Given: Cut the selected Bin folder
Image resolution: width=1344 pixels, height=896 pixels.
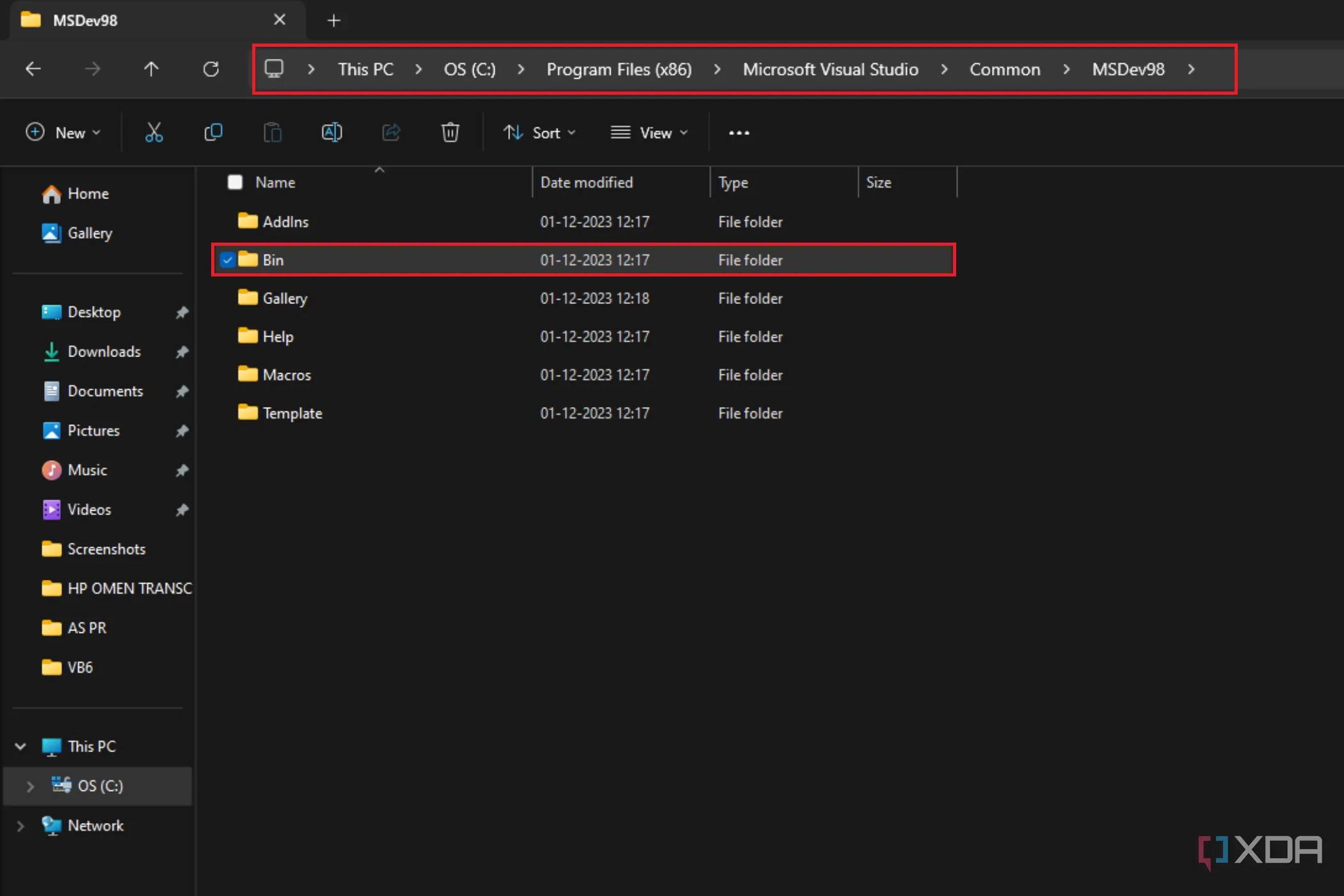Looking at the screenshot, I should tap(154, 132).
